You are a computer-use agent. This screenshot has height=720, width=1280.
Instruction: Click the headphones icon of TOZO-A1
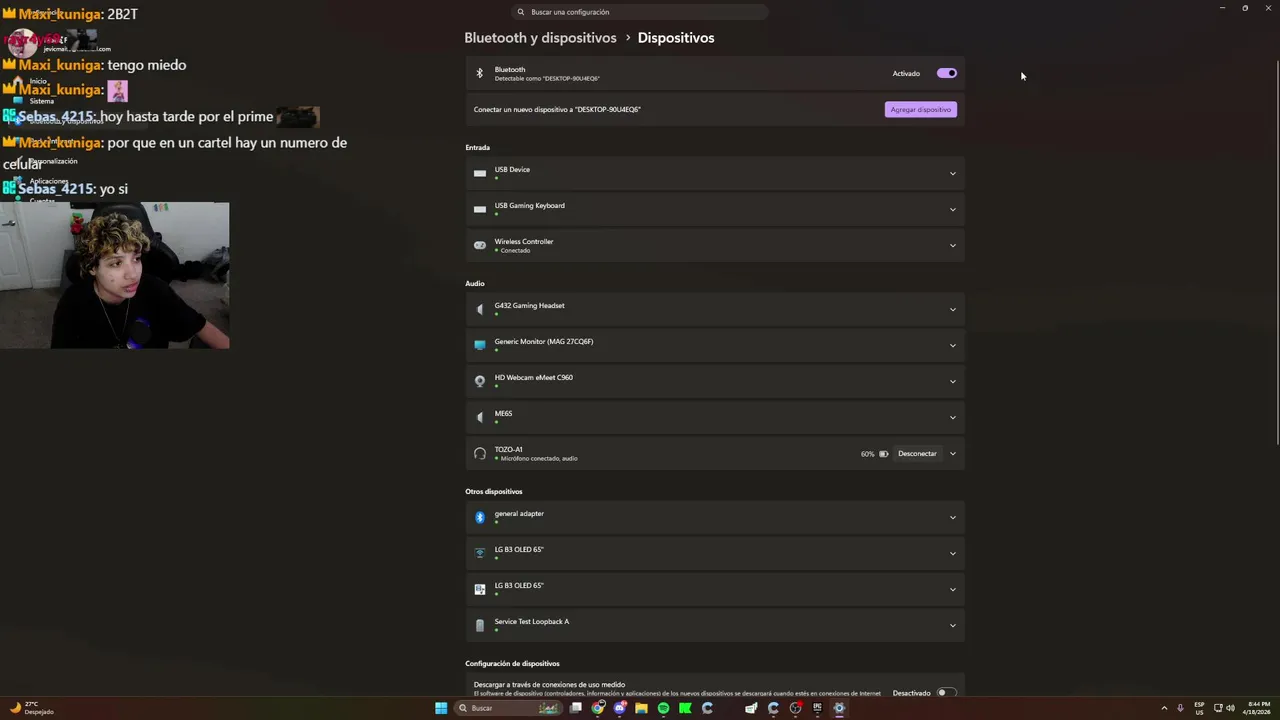pos(480,453)
